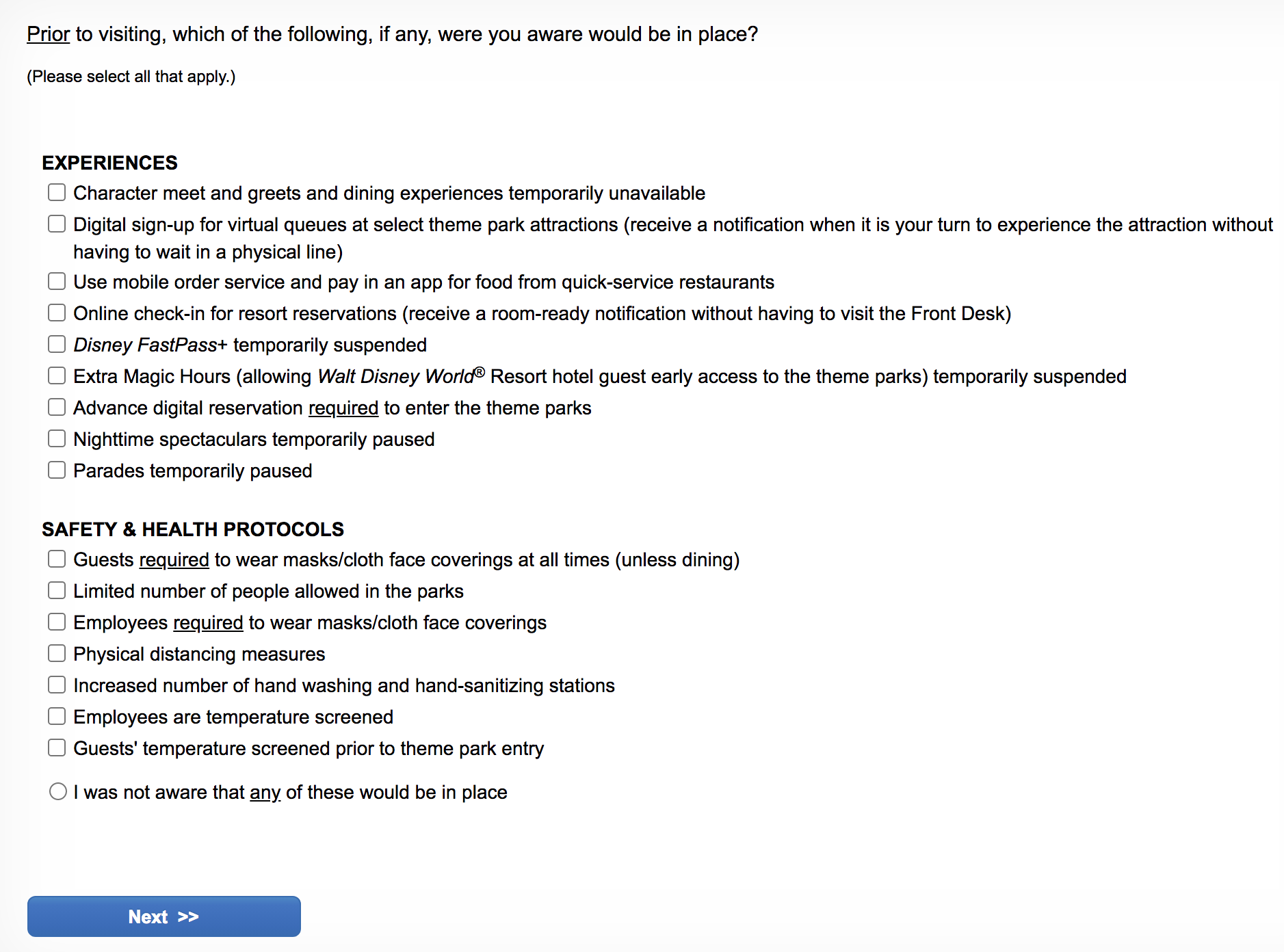
Task: Check Character meet and greets unavailable option
Action: (57, 193)
